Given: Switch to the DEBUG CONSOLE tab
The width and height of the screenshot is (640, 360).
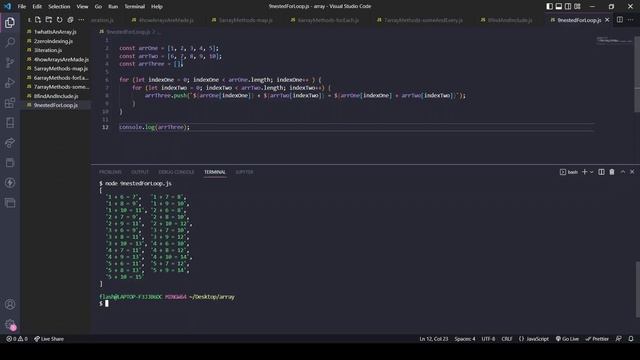Looking at the screenshot, I should [176, 172].
